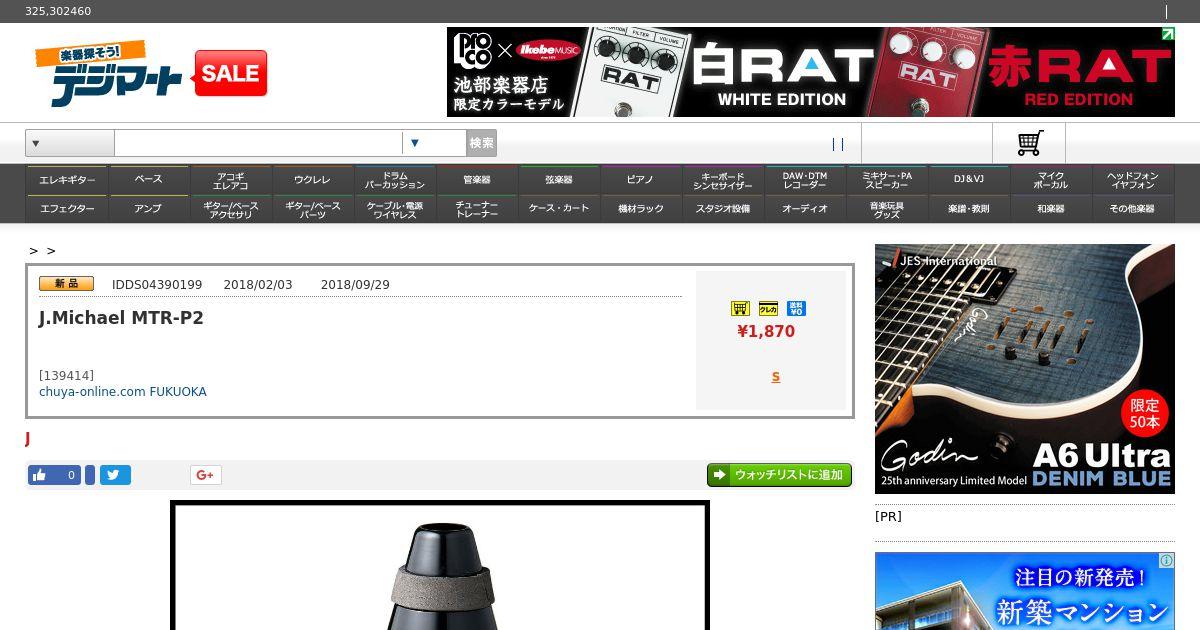Open the ギター/ベース アクセサリ category
The height and width of the screenshot is (630, 1200).
click(x=230, y=209)
